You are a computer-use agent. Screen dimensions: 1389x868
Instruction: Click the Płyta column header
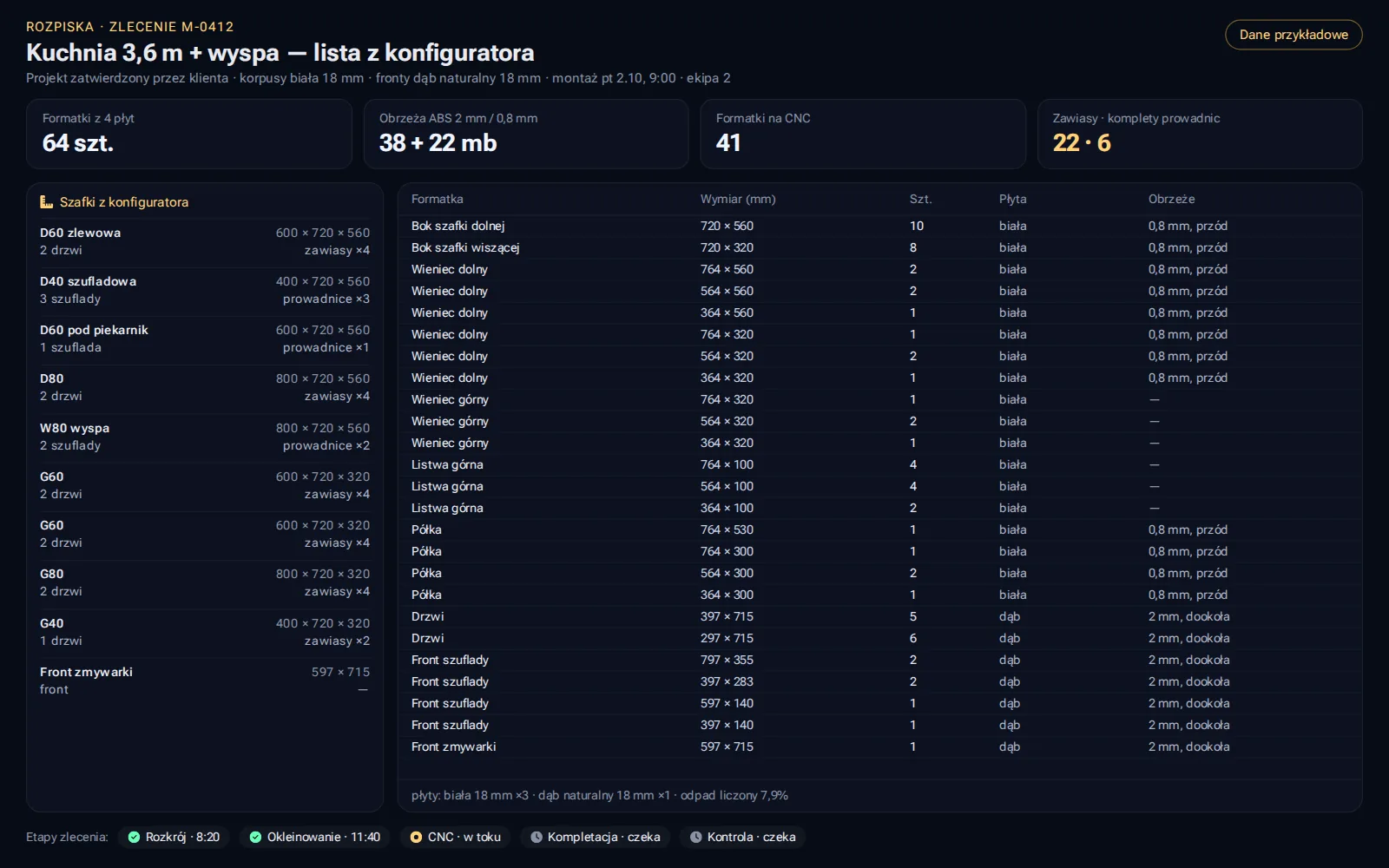click(1012, 199)
